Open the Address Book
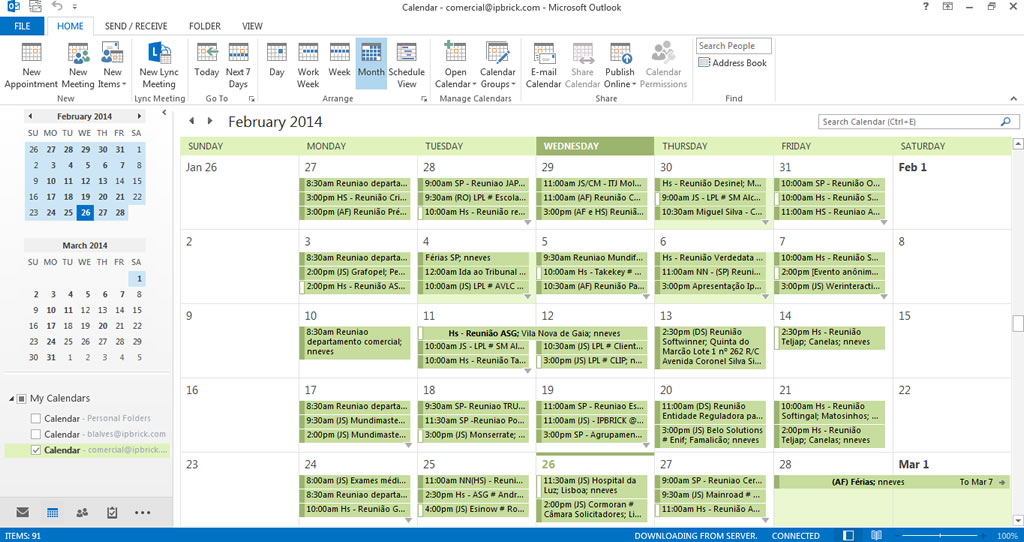1024x542 pixels. (732, 63)
